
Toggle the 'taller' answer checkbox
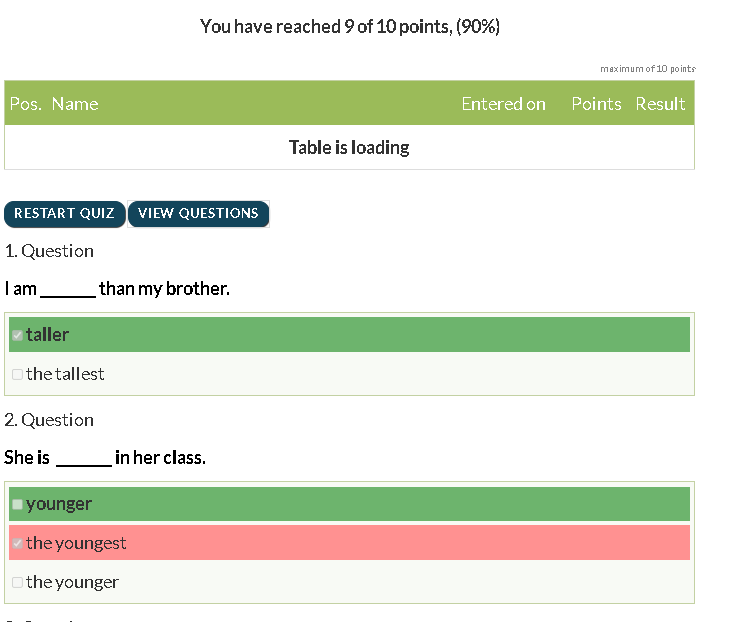pyautogui.click(x=17, y=335)
